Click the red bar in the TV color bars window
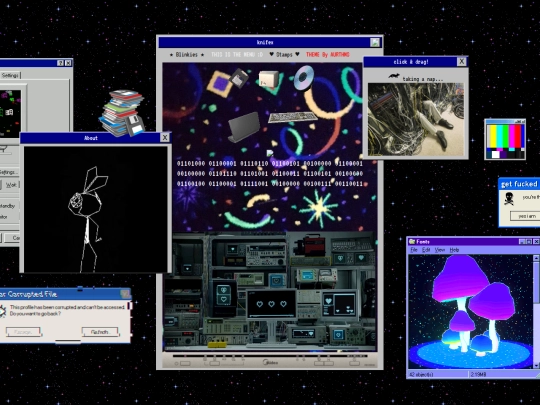The image size is (540, 405). (518, 137)
